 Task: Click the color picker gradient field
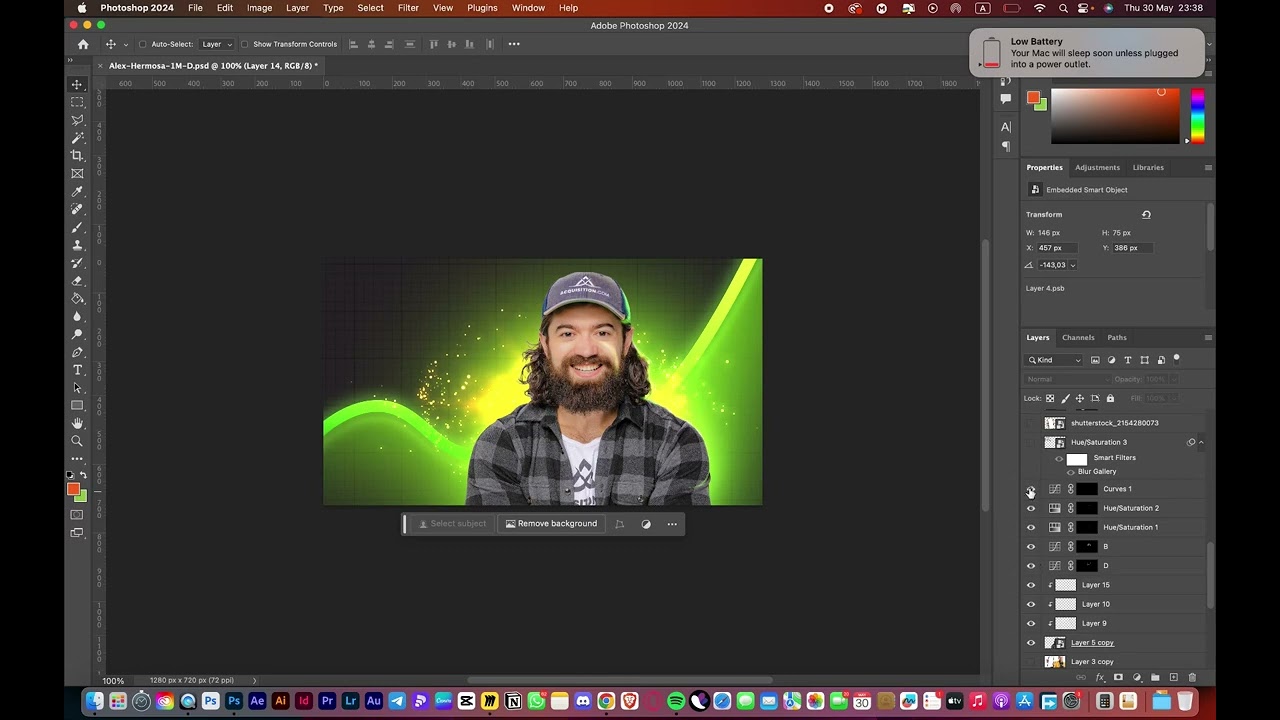pos(1115,116)
